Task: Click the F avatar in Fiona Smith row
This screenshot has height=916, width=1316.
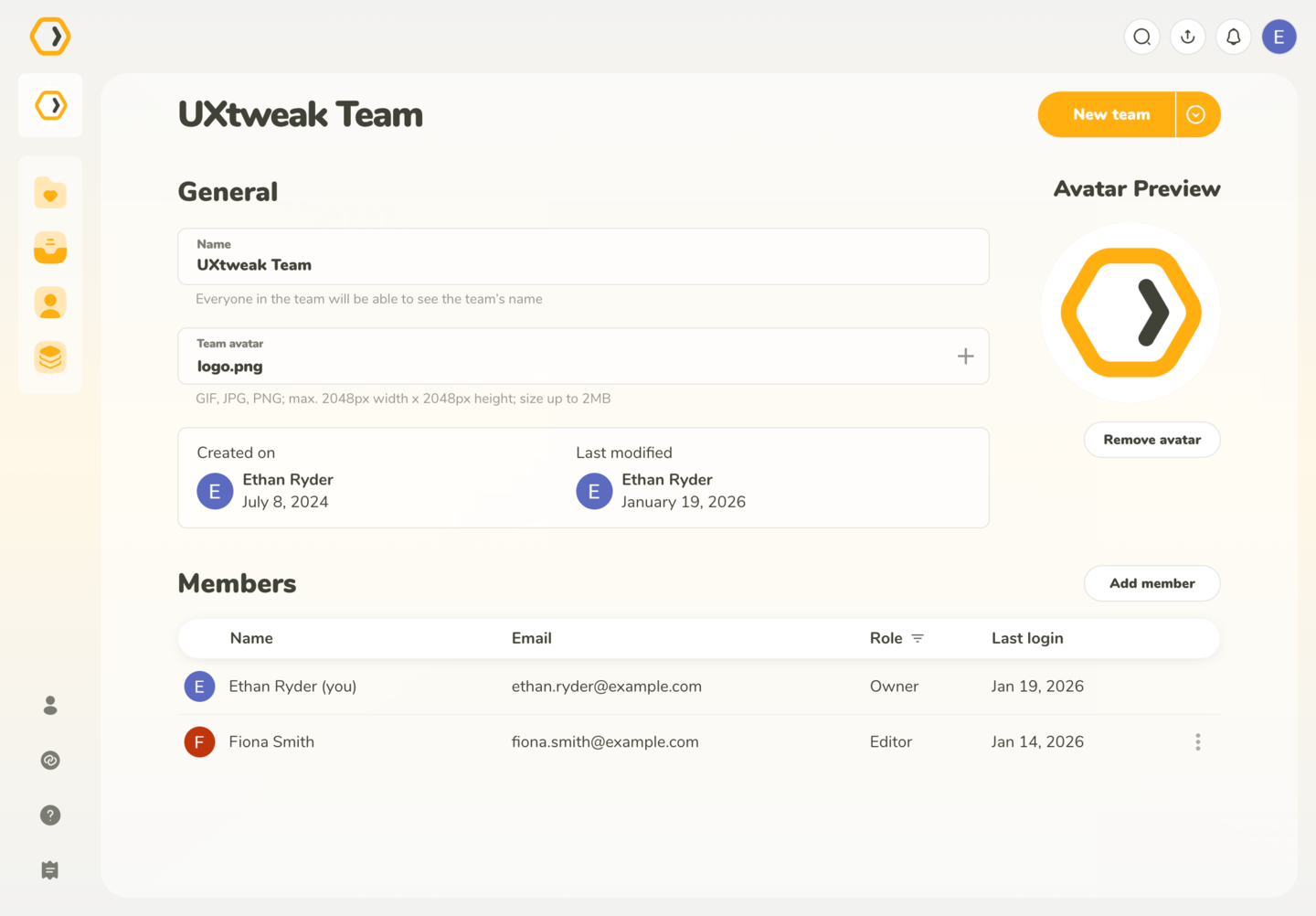Action: (199, 741)
